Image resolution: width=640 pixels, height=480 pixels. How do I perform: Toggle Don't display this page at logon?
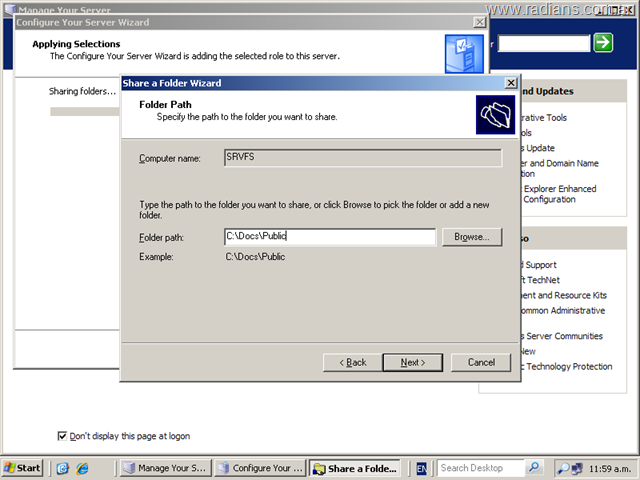coord(64,436)
